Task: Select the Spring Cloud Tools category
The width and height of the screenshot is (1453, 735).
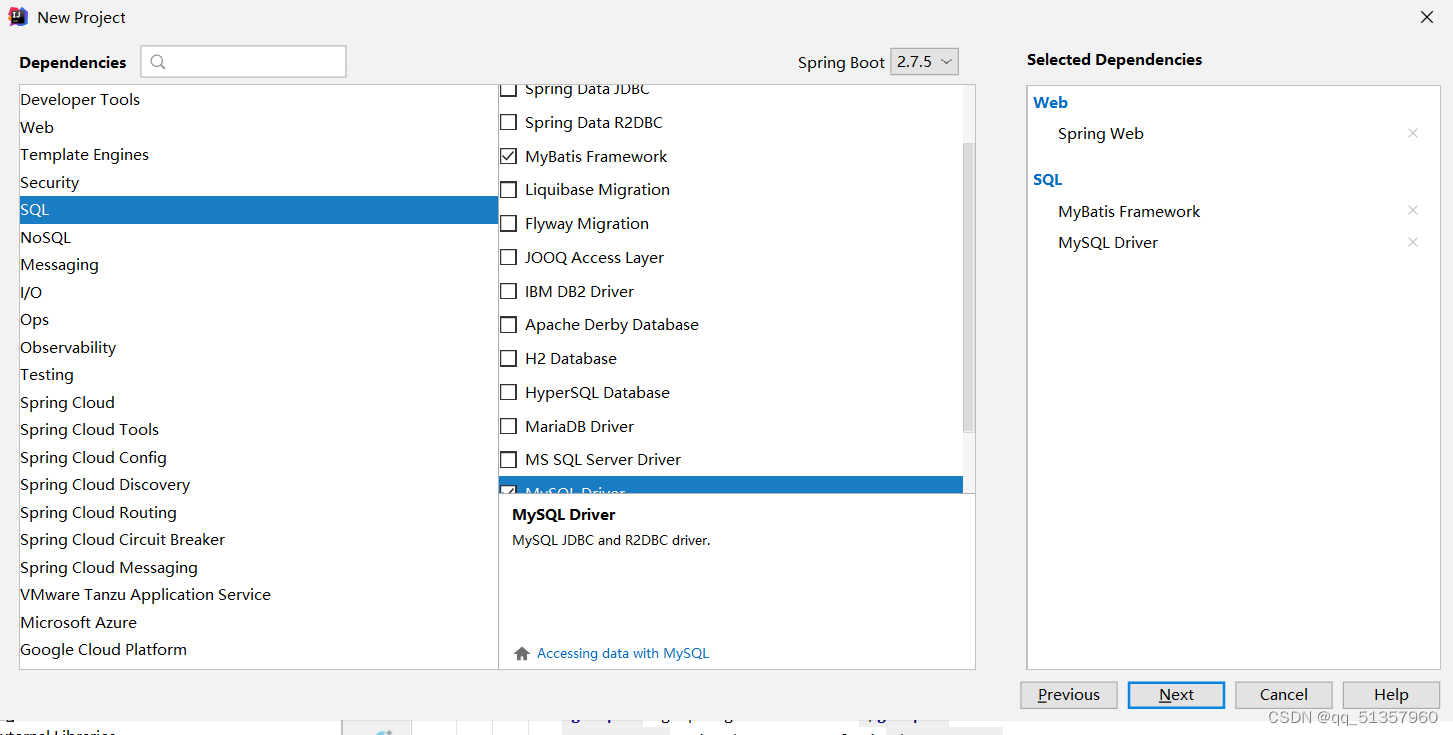Action: [258, 429]
